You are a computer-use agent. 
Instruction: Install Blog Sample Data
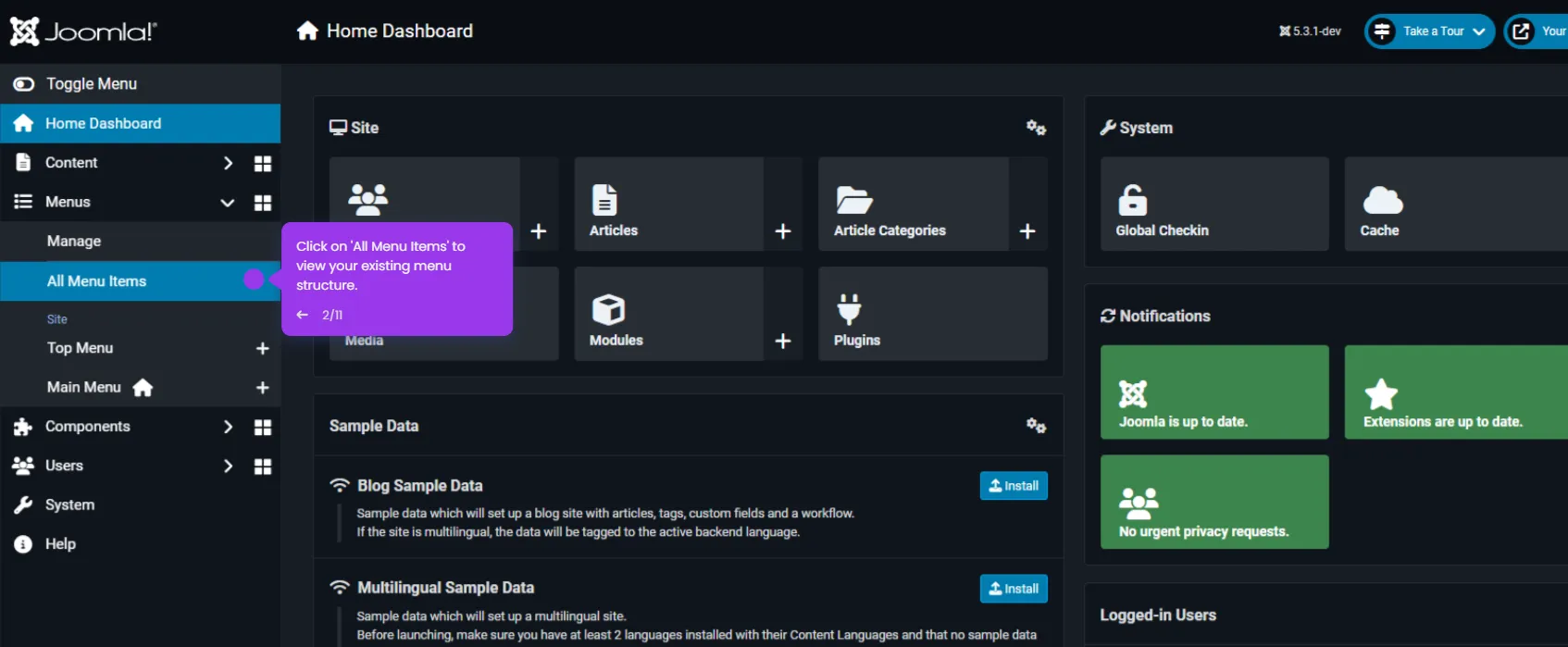1014,486
